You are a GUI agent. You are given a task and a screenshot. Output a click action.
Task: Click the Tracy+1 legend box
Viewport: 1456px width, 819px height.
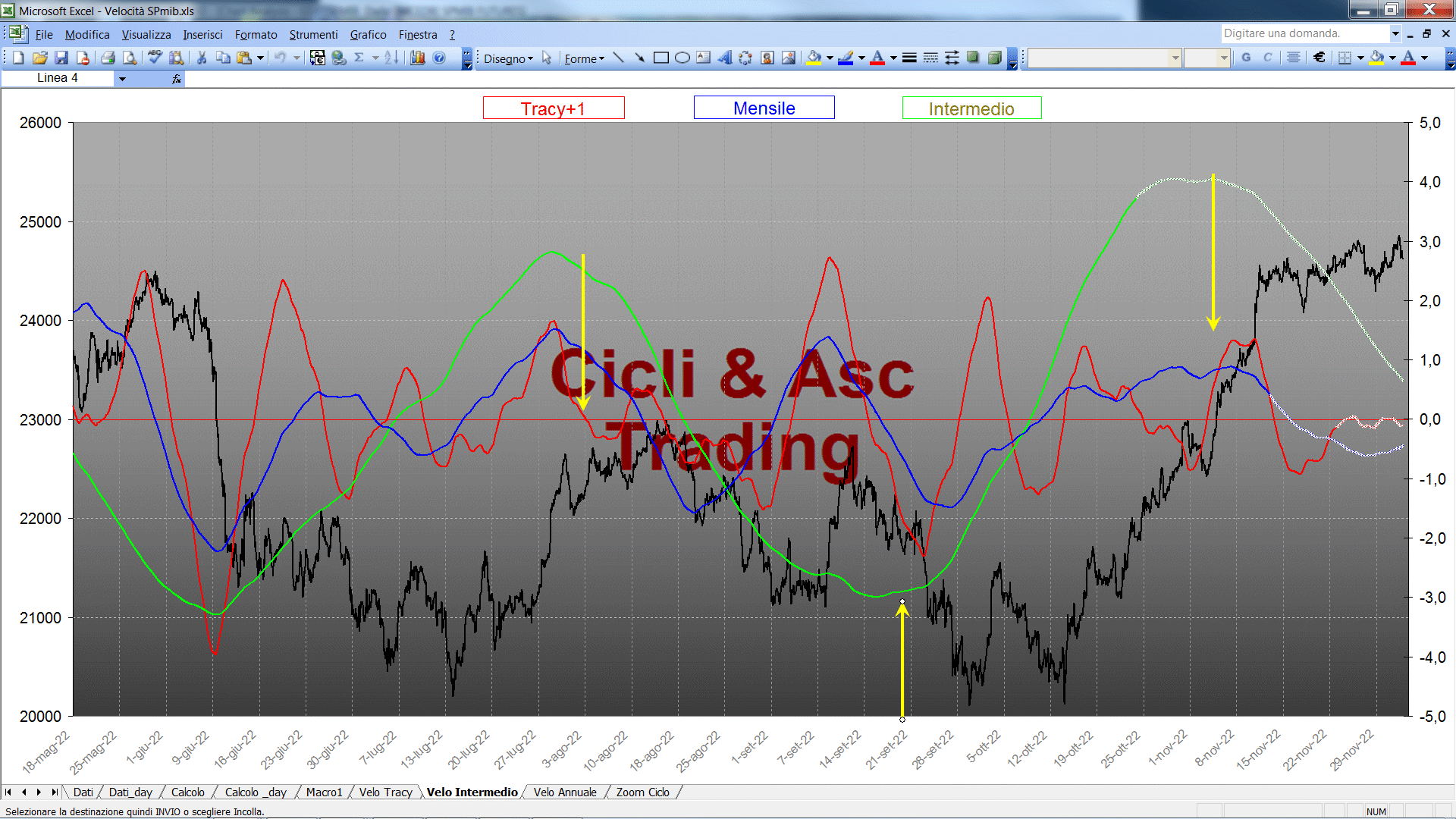point(554,108)
